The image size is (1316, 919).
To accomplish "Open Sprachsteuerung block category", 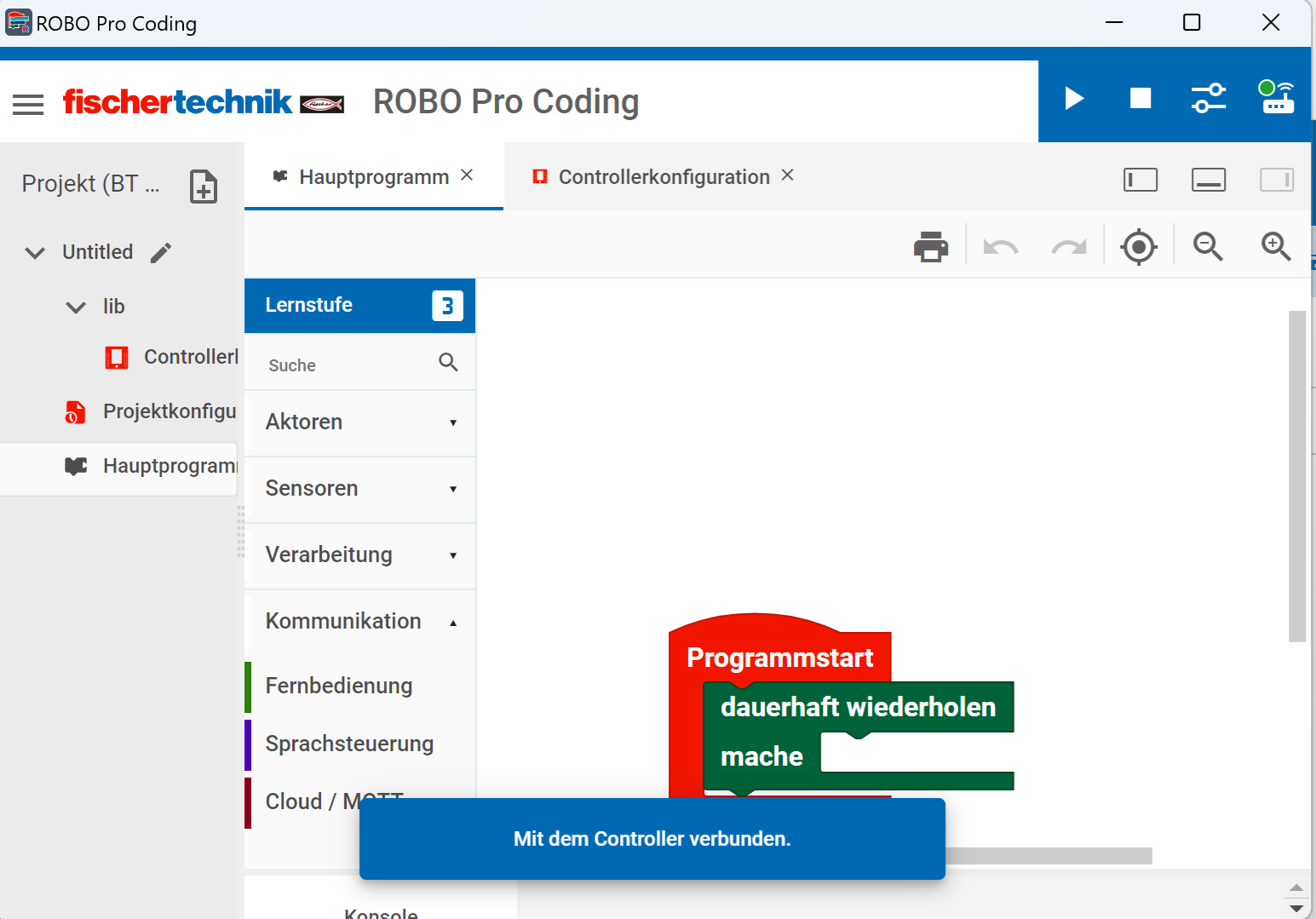I will click(x=360, y=744).
